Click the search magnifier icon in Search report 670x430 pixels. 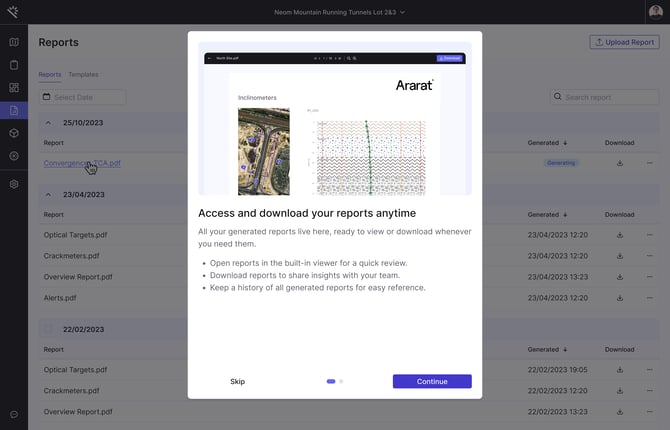click(x=558, y=97)
